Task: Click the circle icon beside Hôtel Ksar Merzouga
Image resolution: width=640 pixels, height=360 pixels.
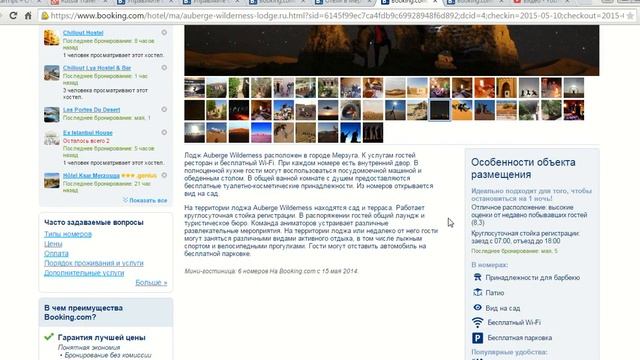Action: coord(164,175)
